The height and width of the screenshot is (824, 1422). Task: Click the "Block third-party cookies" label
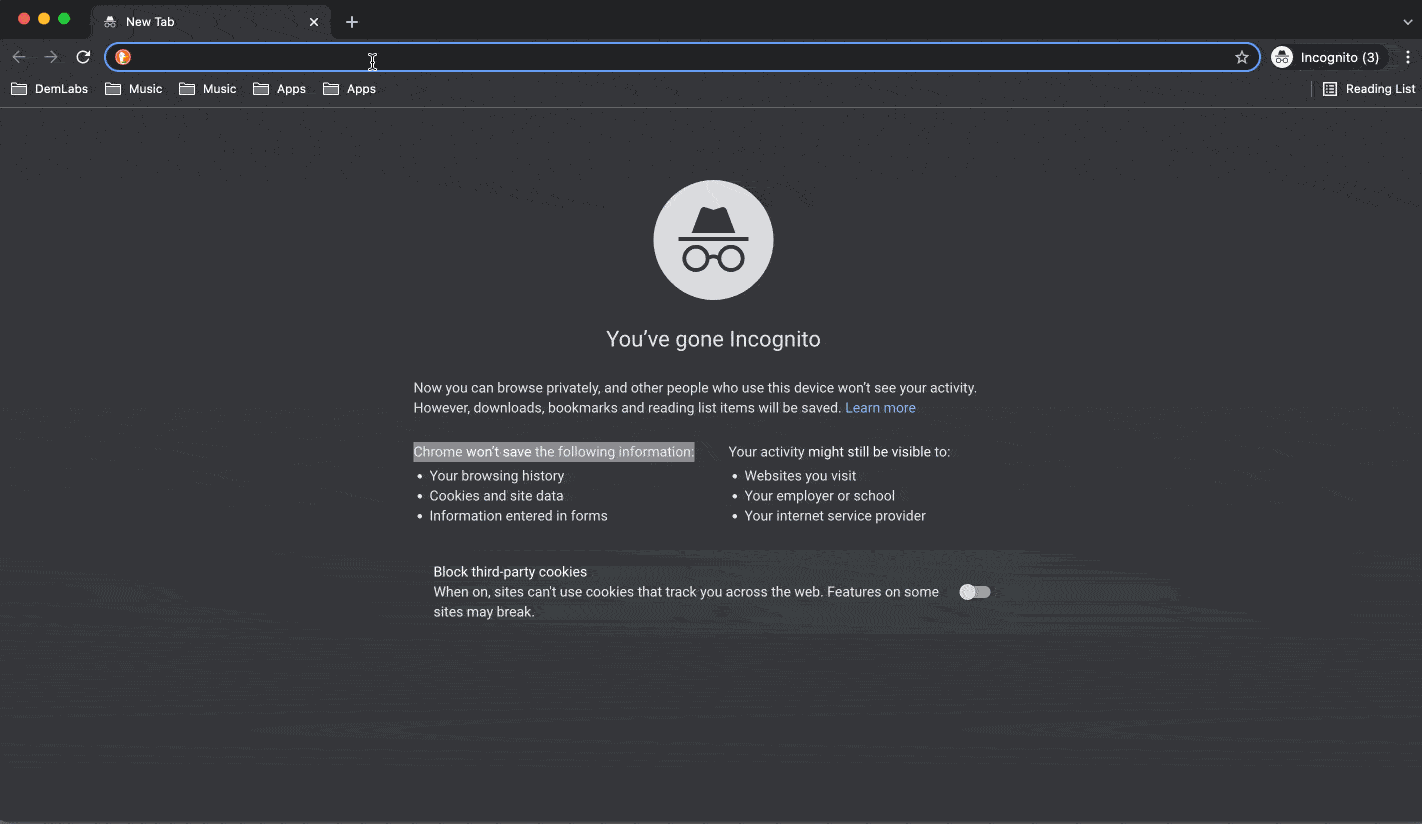(510, 572)
